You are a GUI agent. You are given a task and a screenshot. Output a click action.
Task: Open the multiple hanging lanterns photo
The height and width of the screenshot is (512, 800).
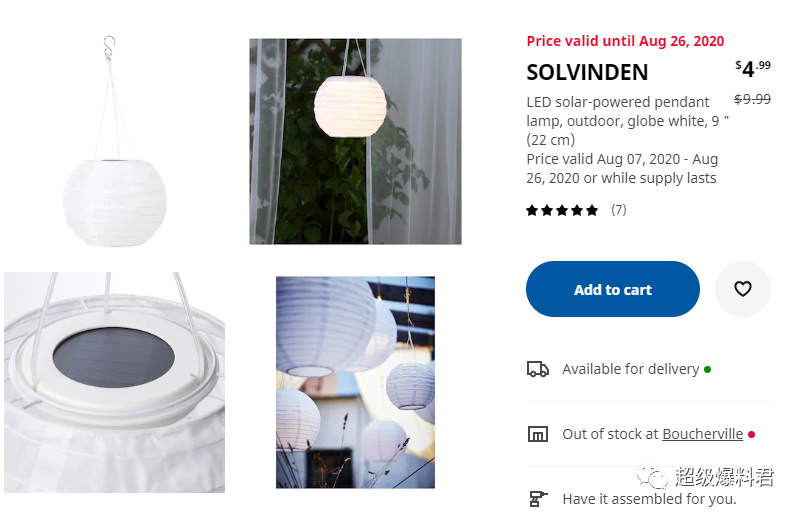tap(355, 382)
